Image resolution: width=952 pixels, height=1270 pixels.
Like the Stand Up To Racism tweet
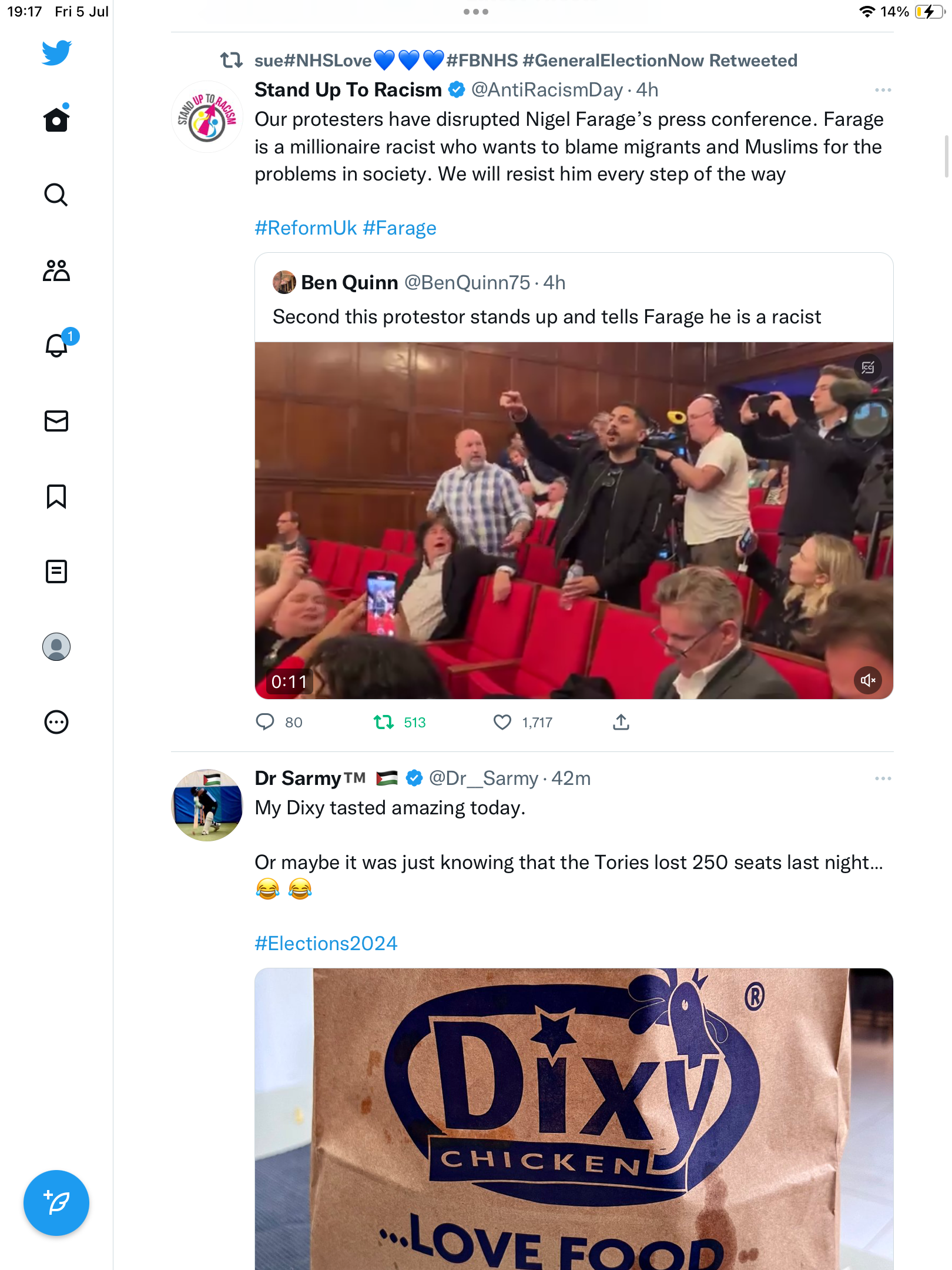coord(502,722)
